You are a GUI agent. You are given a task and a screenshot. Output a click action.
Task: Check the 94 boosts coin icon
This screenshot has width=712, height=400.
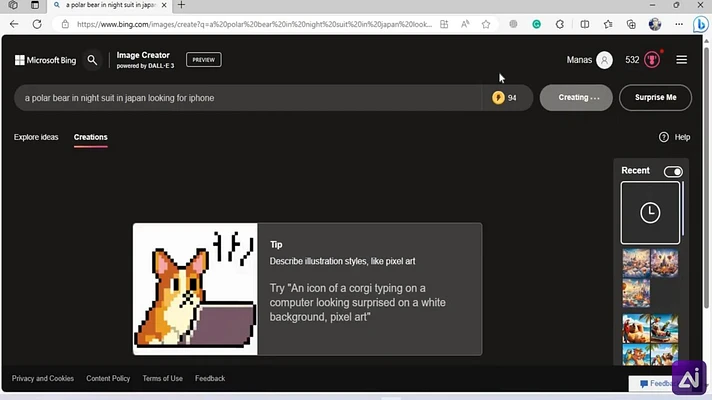point(498,98)
